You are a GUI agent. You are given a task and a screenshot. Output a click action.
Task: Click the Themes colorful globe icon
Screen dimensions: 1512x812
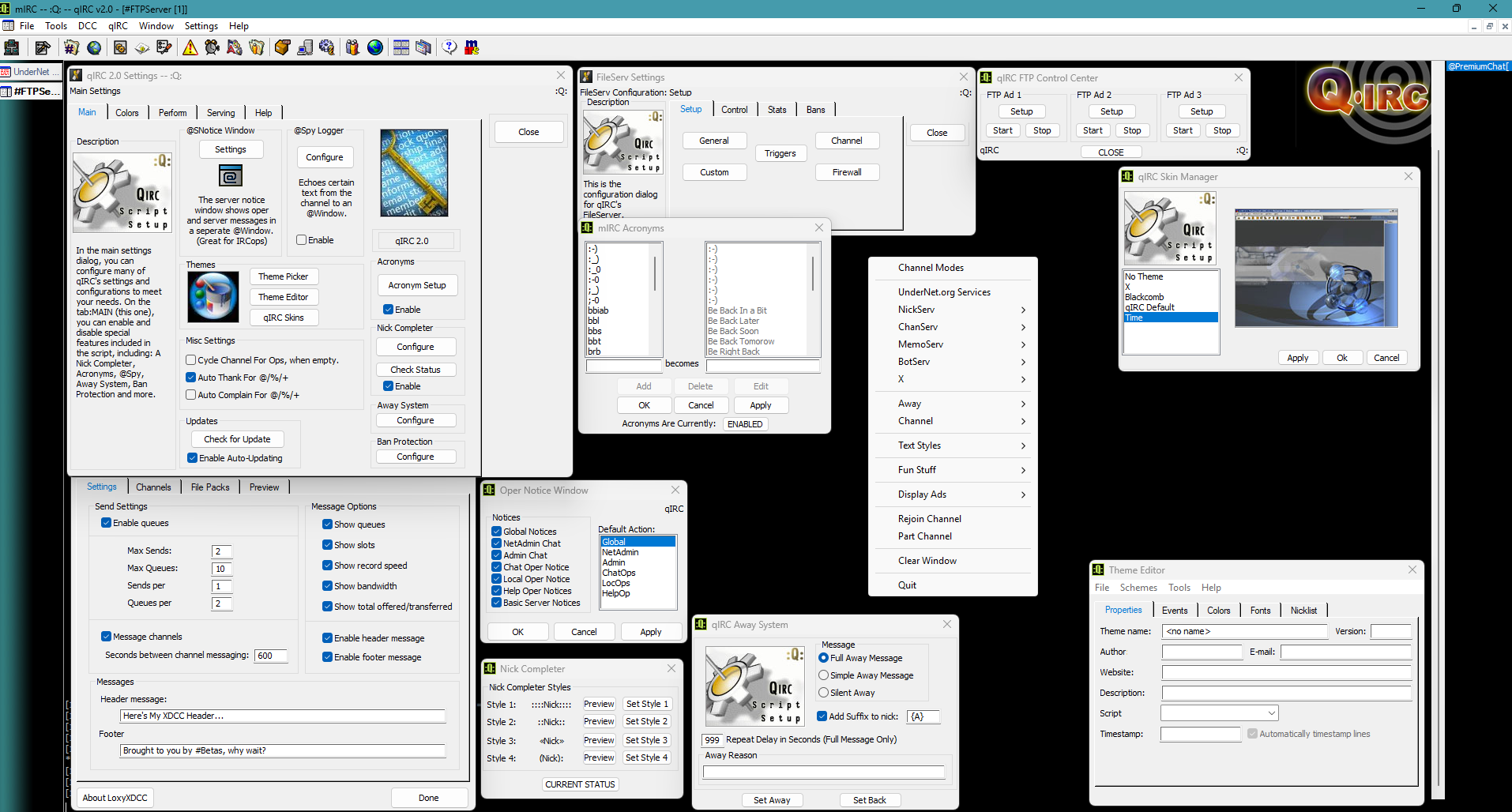coord(213,296)
